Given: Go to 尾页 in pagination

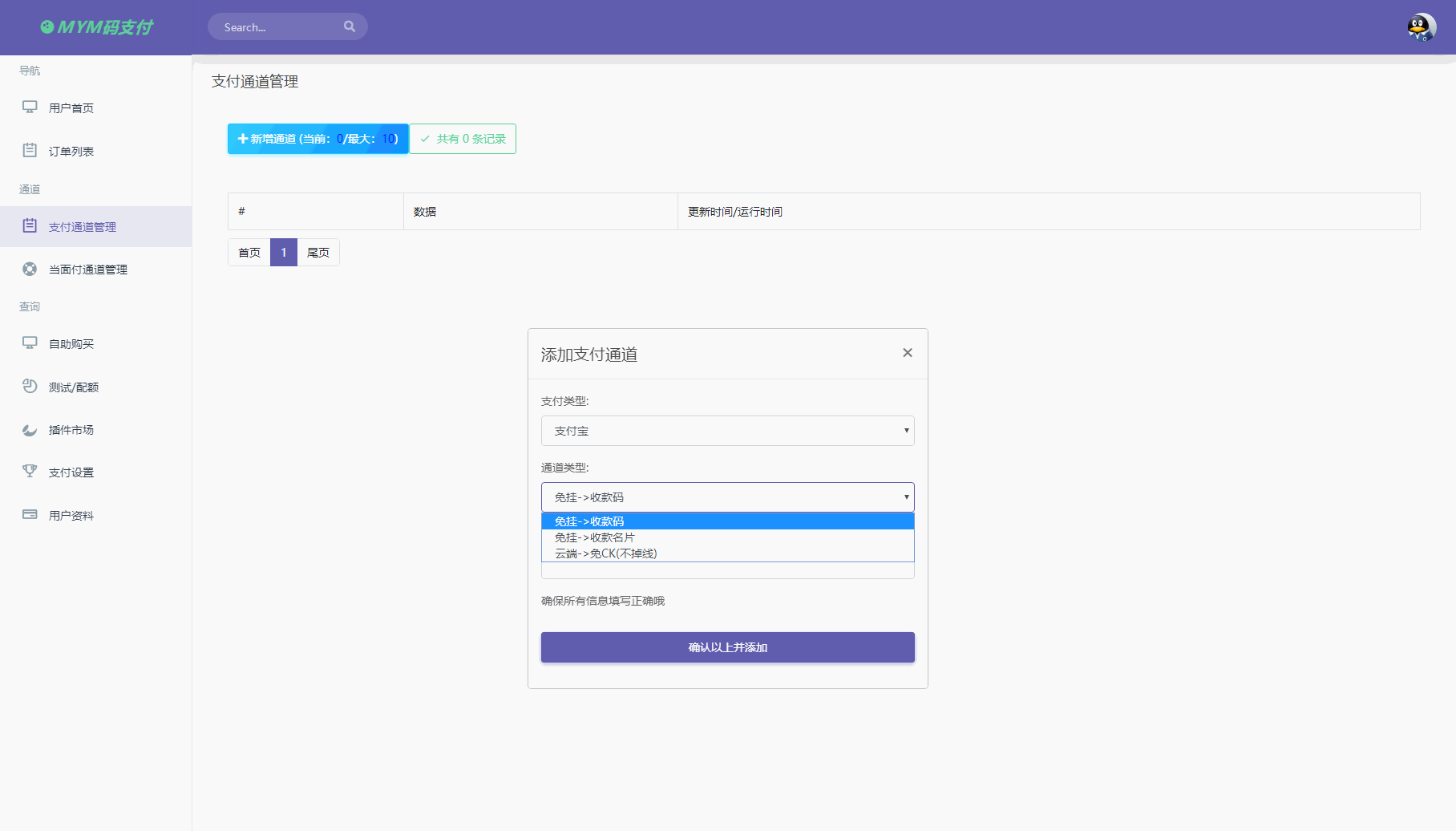Looking at the screenshot, I should point(318,253).
